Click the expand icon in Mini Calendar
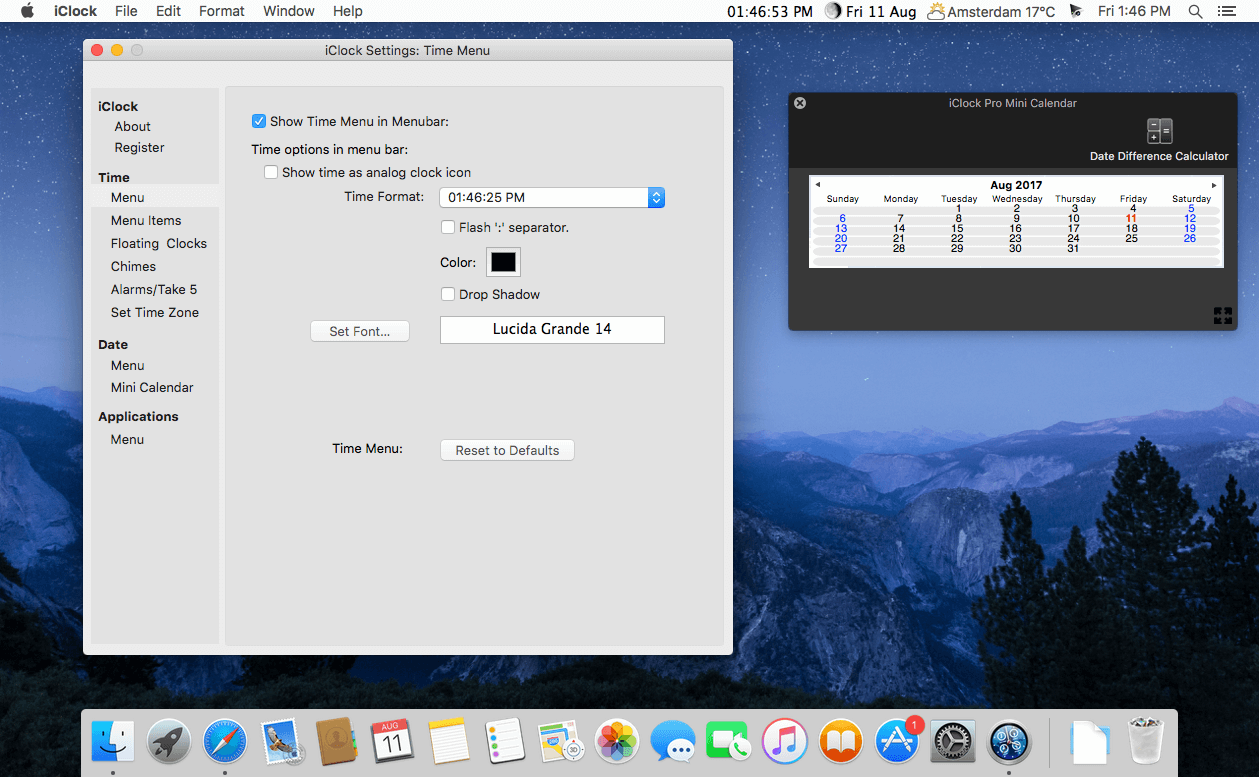1259x777 pixels. [x=1222, y=316]
